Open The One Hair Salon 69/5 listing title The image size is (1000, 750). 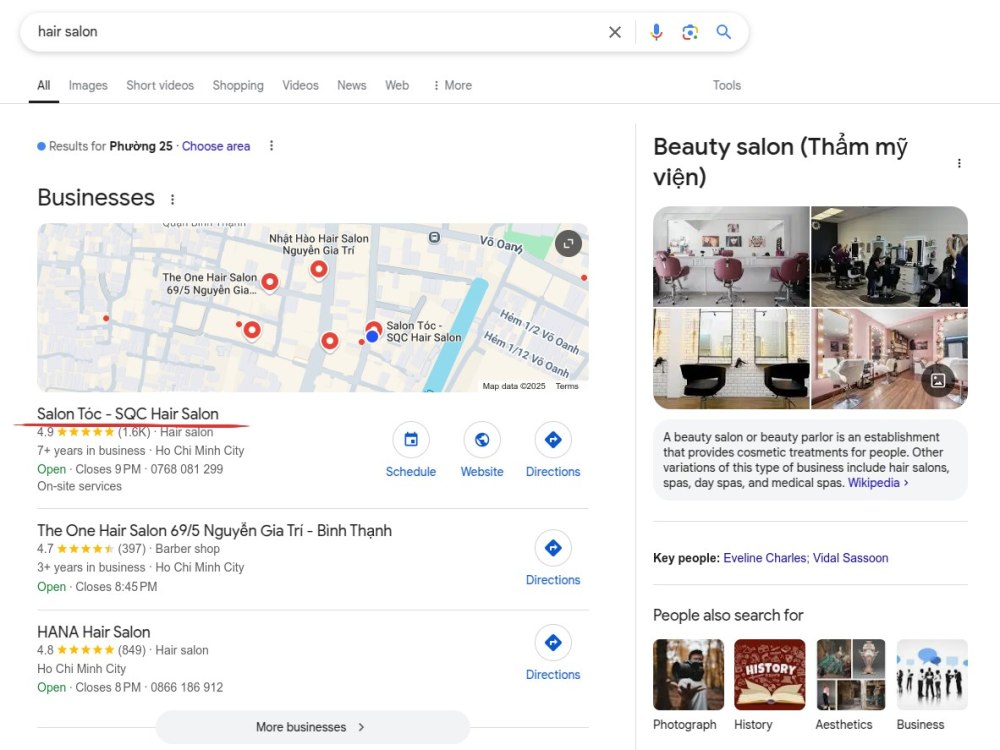(x=214, y=531)
